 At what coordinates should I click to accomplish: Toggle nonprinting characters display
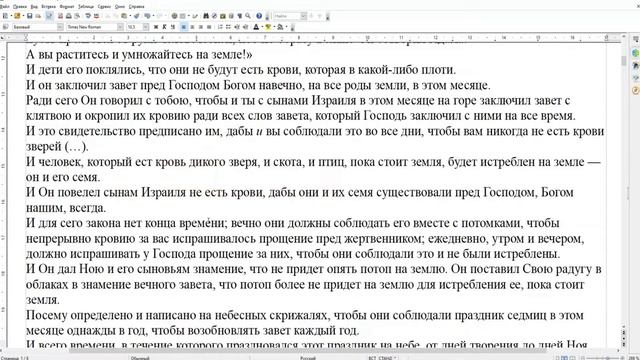(240, 16)
